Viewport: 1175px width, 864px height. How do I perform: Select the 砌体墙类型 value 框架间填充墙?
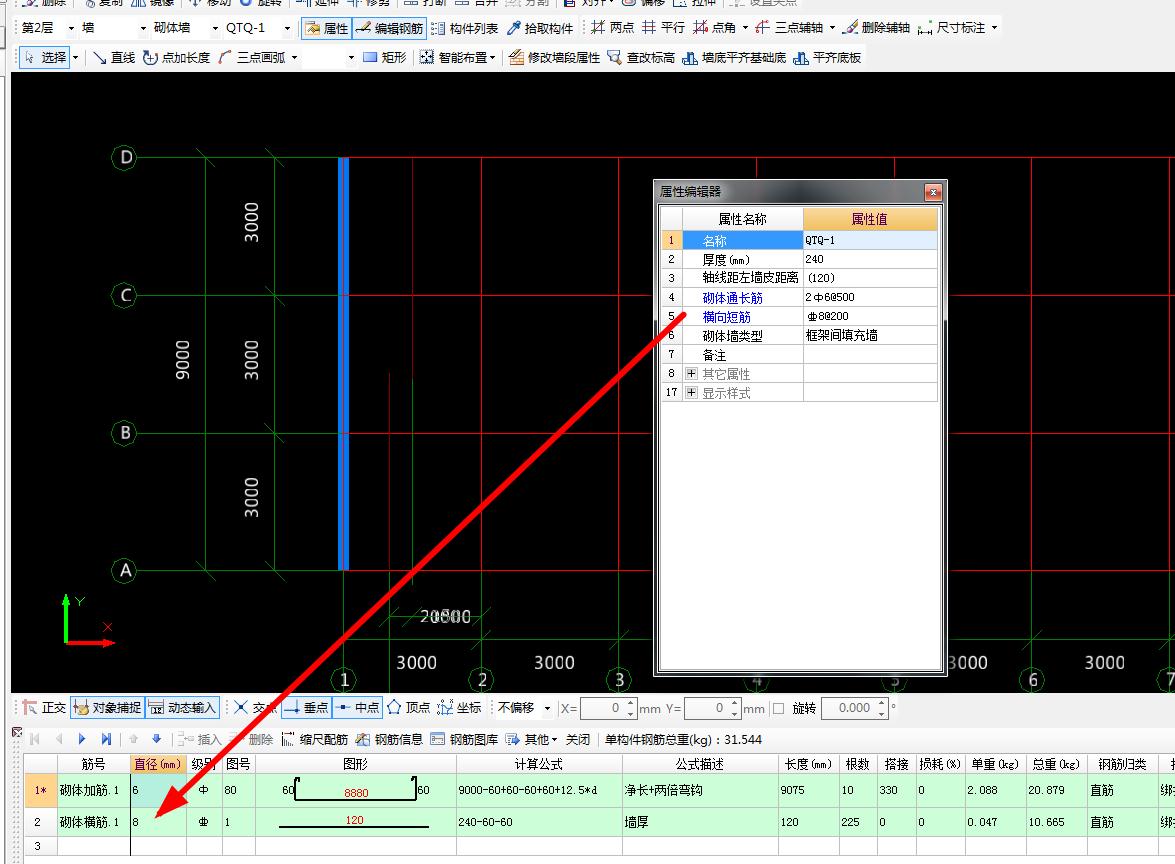tap(870, 336)
